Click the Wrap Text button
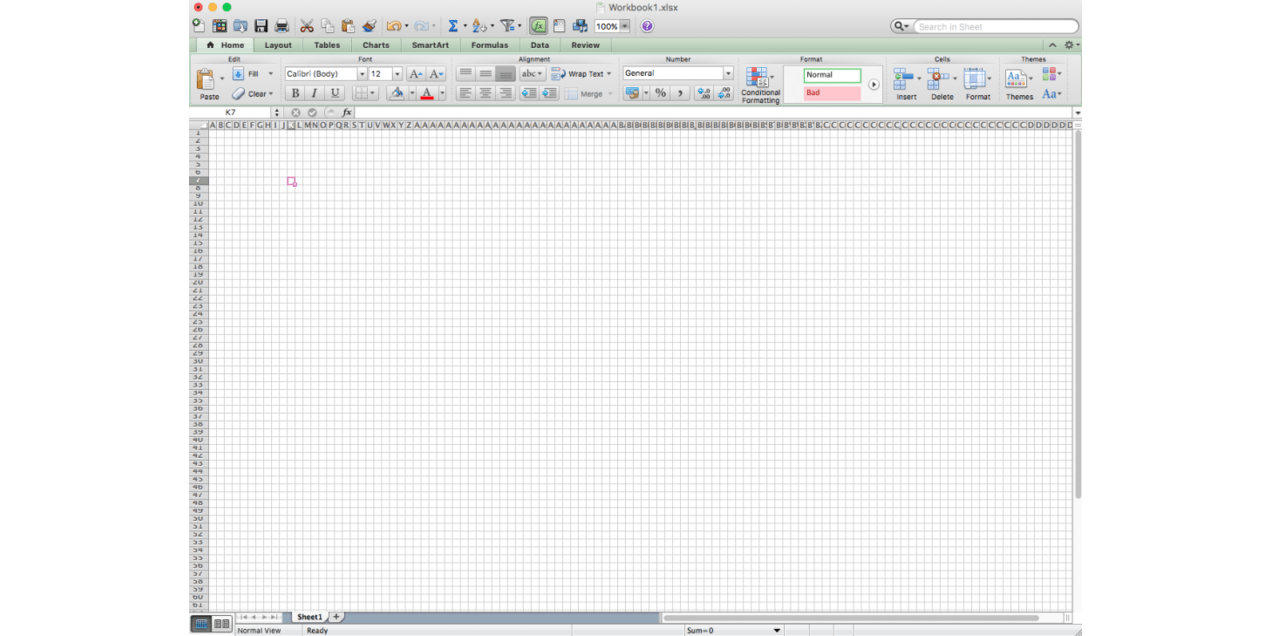This screenshot has height=636, width=1272. click(x=581, y=74)
